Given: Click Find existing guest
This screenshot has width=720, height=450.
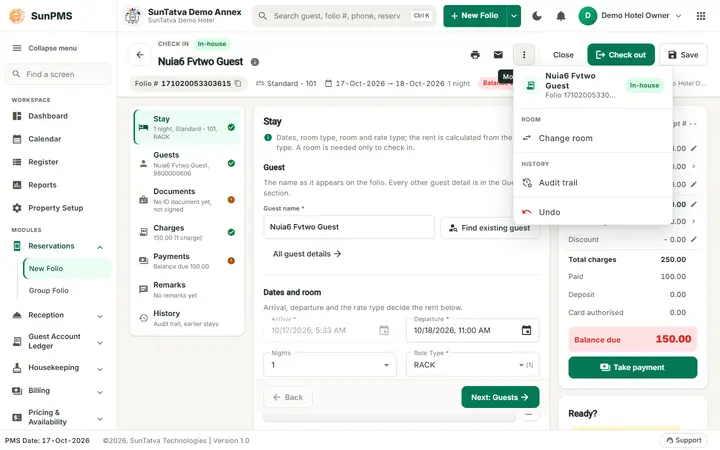Looking at the screenshot, I should tap(489, 228).
